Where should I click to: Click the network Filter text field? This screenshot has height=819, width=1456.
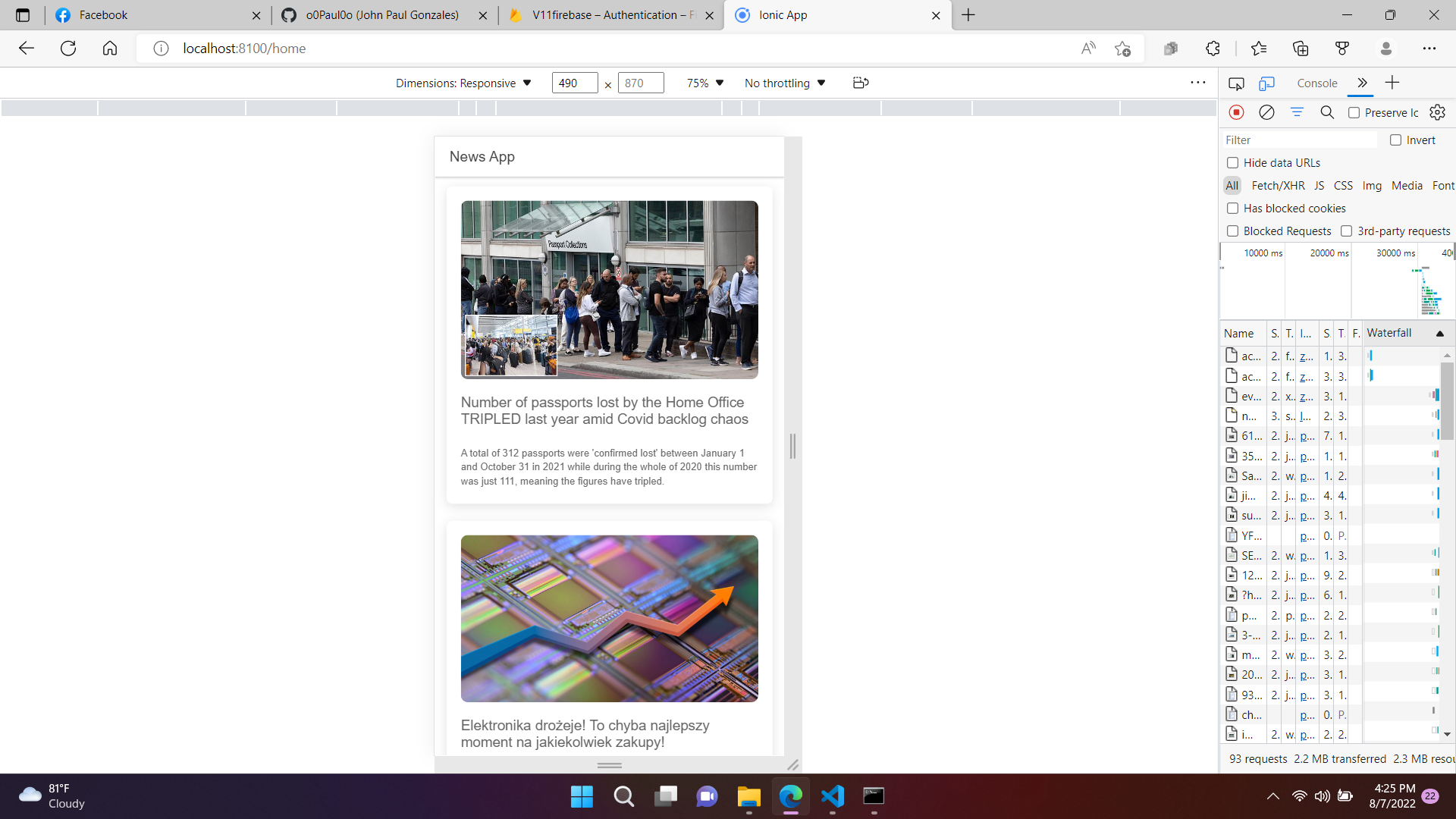[x=1298, y=140]
